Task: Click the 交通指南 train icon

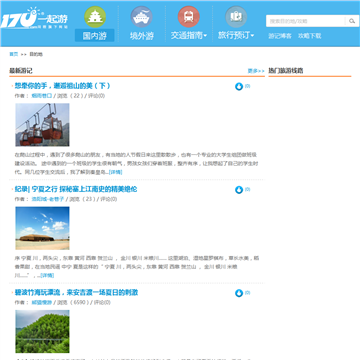Action: click(189, 17)
